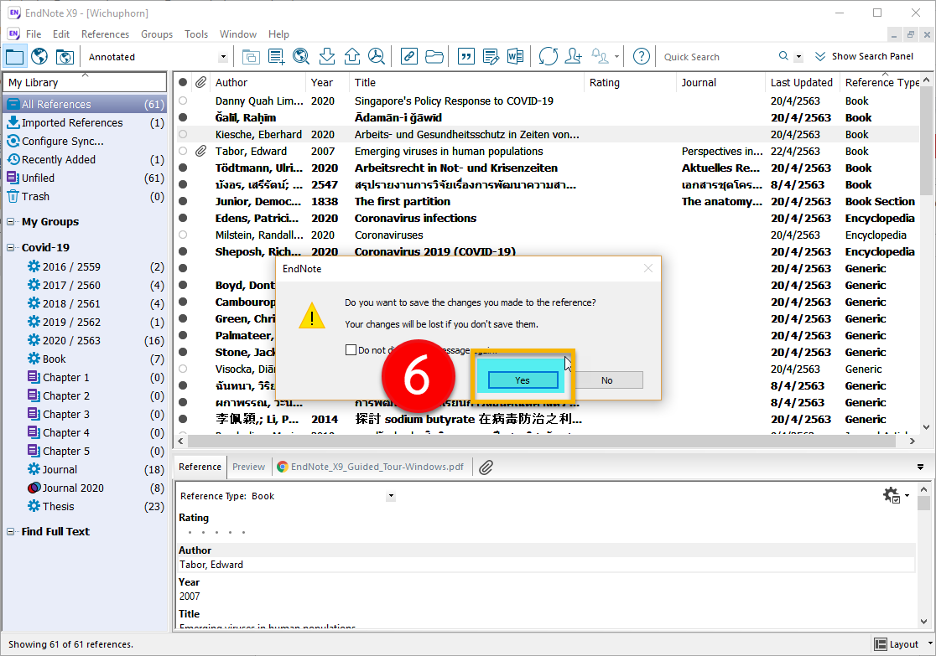The height and width of the screenshot is (656, 936).
Task: Click the Insert Citation quote icon
Action: coord(465,57)
